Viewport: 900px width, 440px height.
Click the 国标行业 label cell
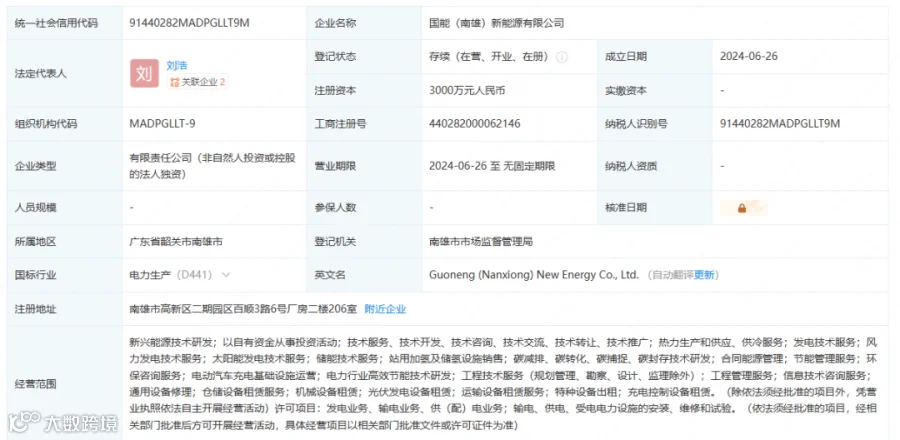[x=65, y=275]
